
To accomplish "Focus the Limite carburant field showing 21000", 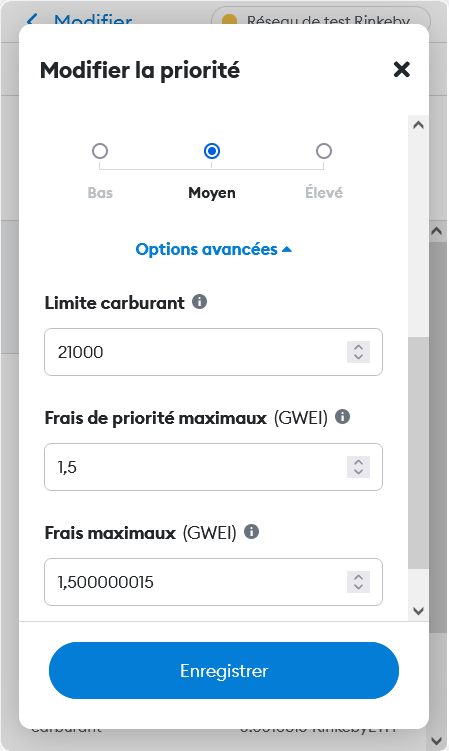I will coord(213,352).
